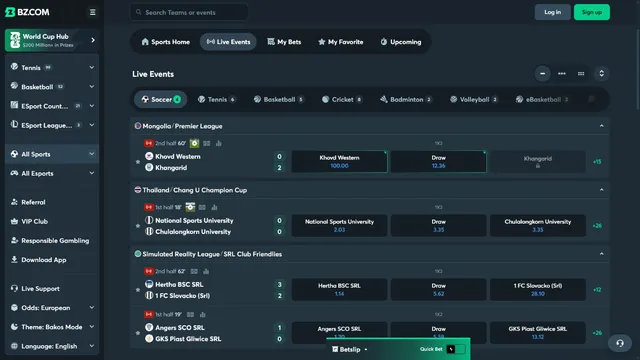
Task: Select the Live Events tab
Action: [228, 42]
